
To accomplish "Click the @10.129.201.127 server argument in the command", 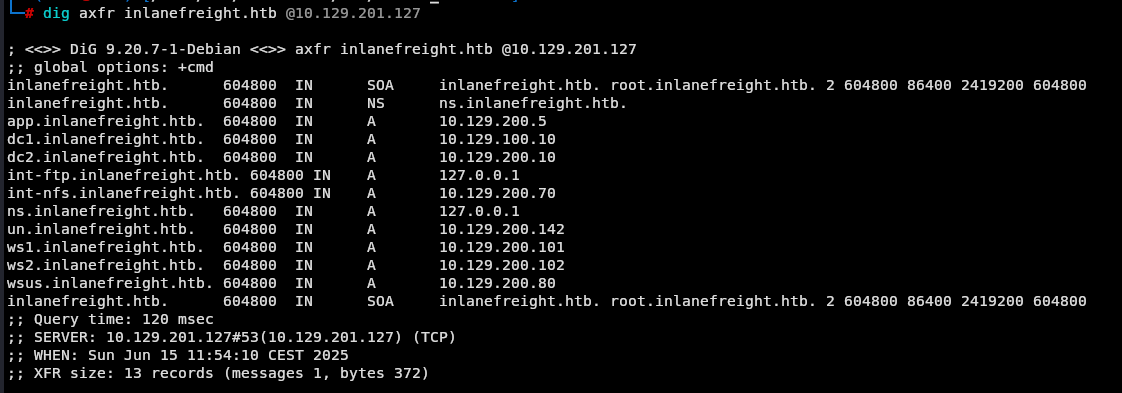I will 353,14.
